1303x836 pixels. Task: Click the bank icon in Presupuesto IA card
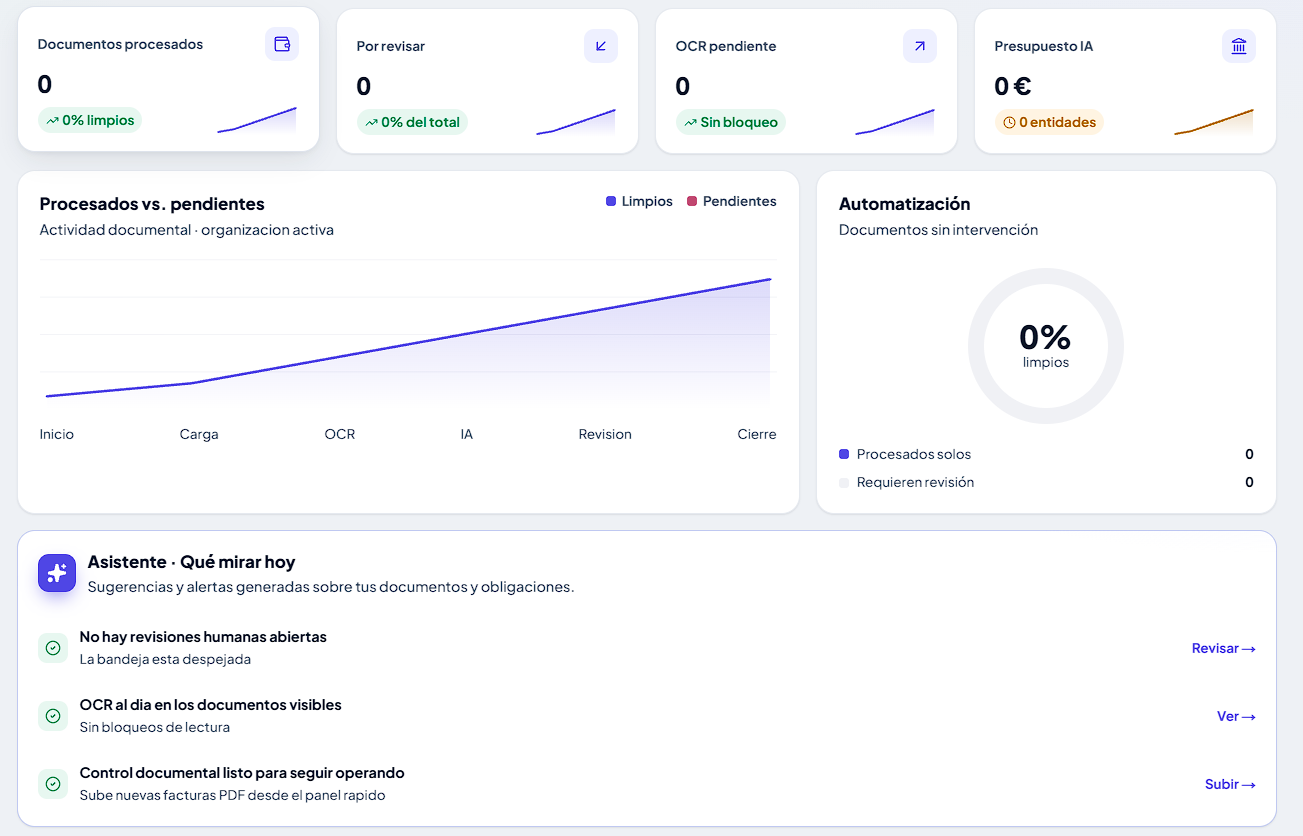[x=1239, y=46]
